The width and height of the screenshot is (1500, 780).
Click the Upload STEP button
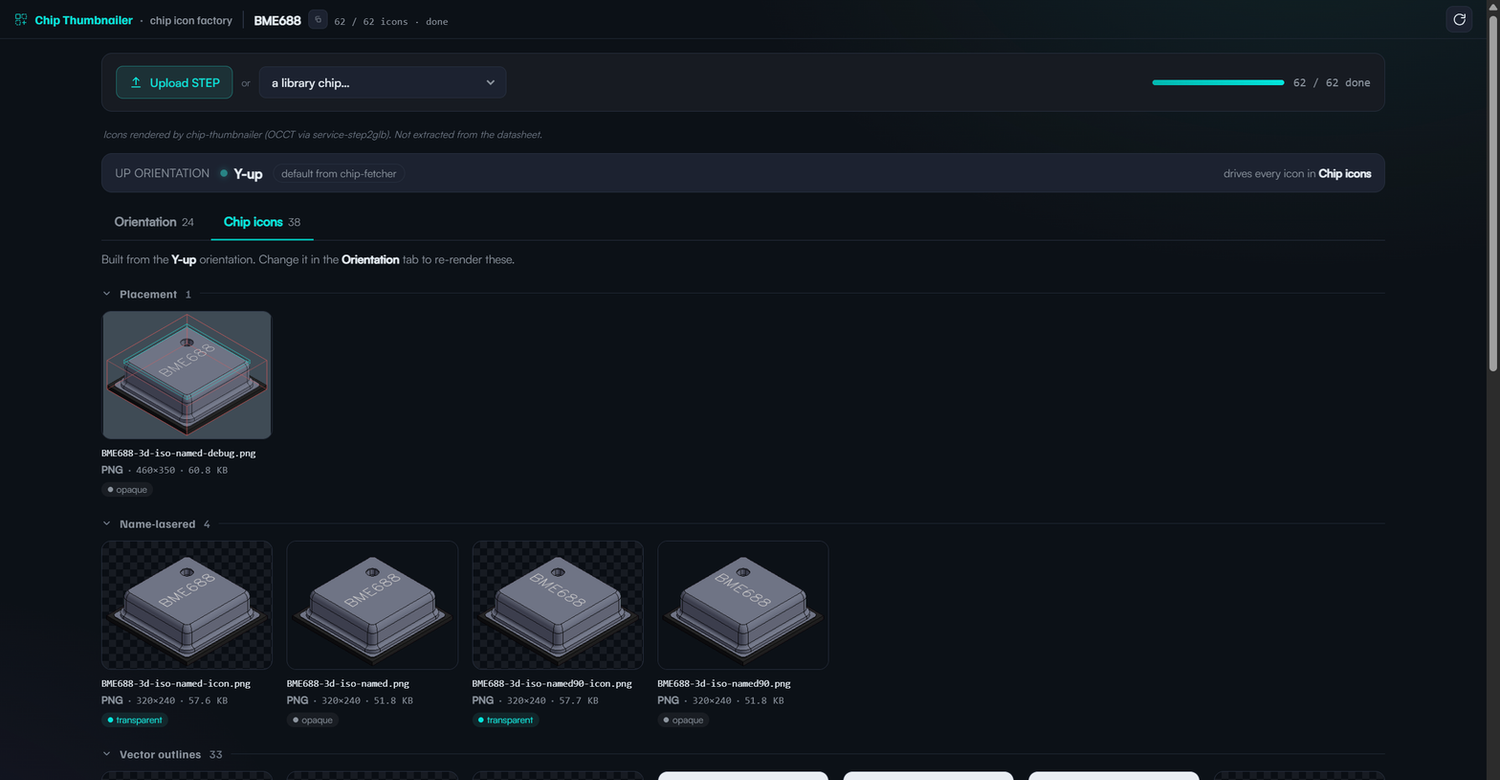[175, 83]
